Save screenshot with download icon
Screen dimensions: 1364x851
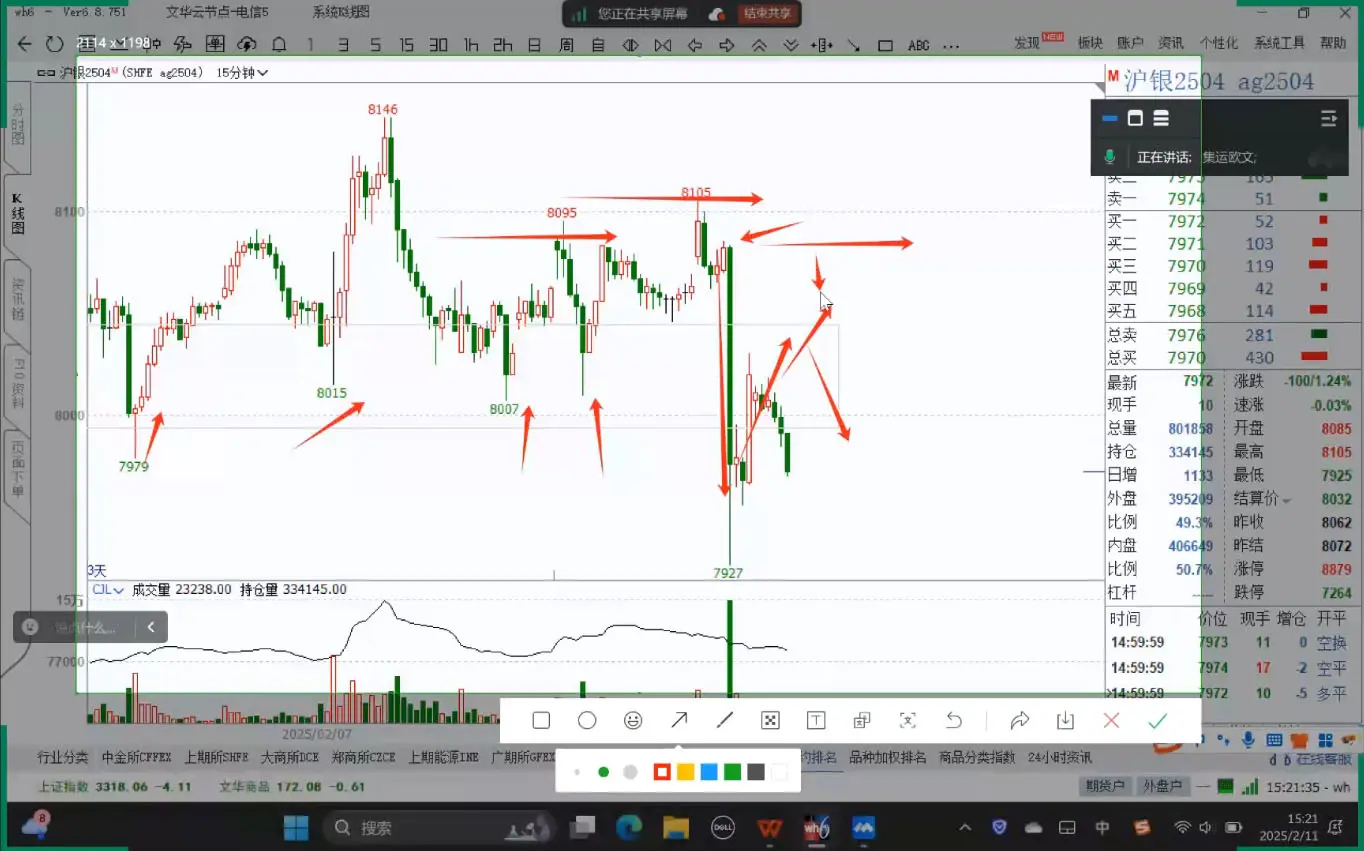click(x=1065, y=720)
